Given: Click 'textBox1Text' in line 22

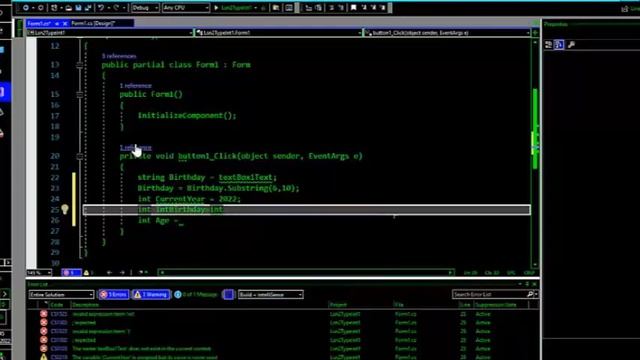Looking at the screenshot, I should click(x=245, y=178).
